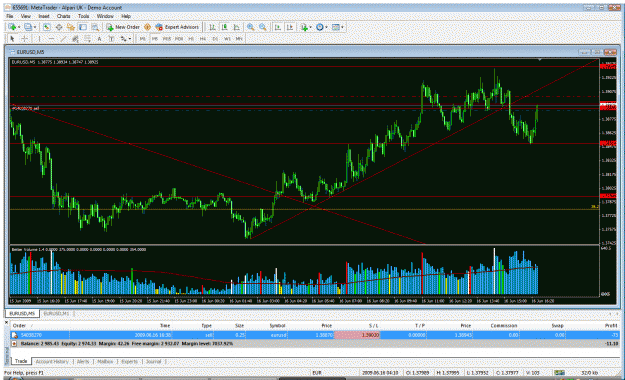Select the vertical line drawing tool
This screenshot has width=625, height=380.
tap(39, 39)
